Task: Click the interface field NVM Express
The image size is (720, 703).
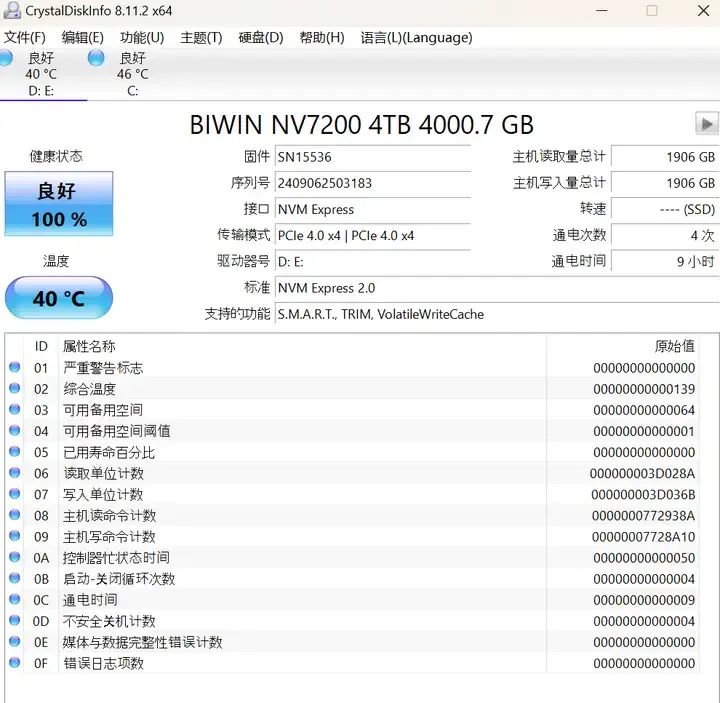Action: (x=373, y=209)
